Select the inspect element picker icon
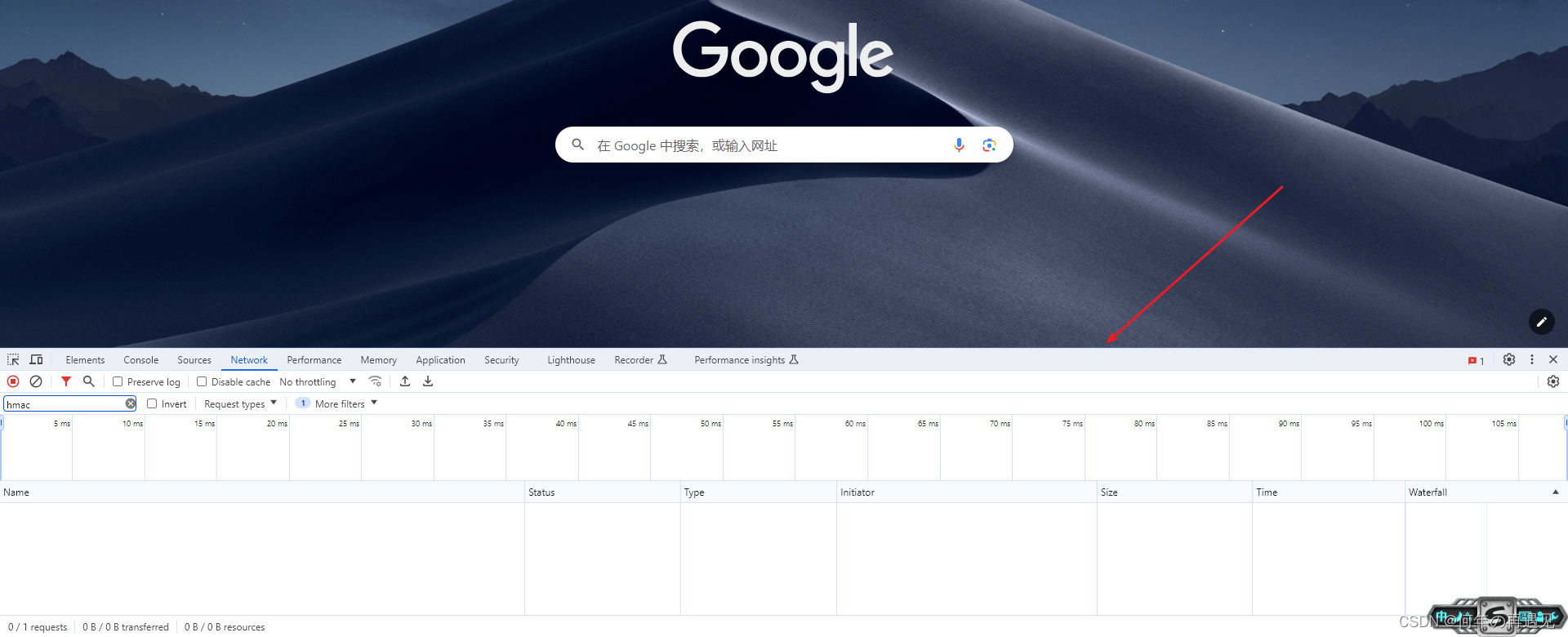The width and height of the screenshot is (1568, 637). pos(13,359)
